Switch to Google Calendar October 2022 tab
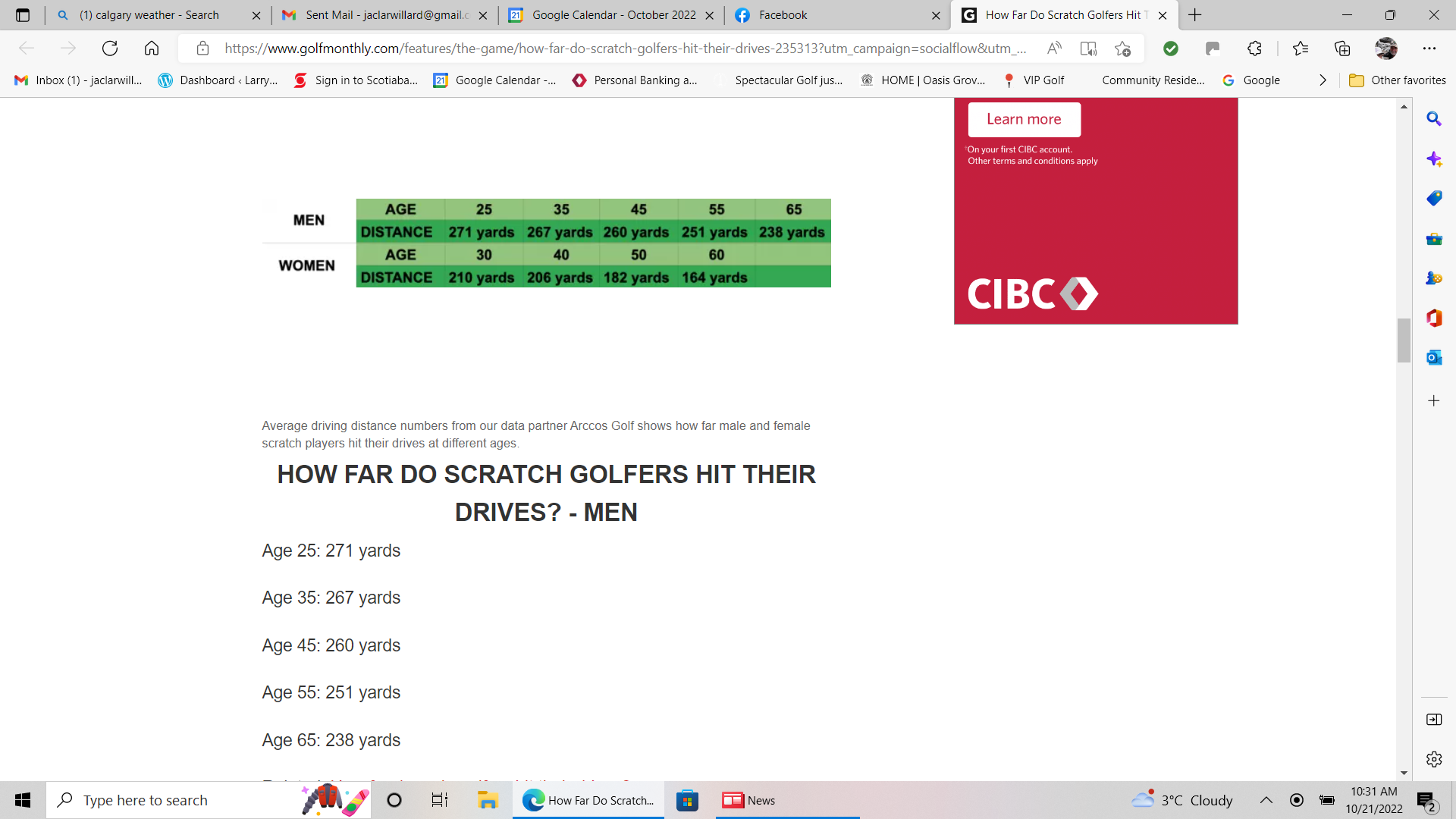 pos(613,15)
